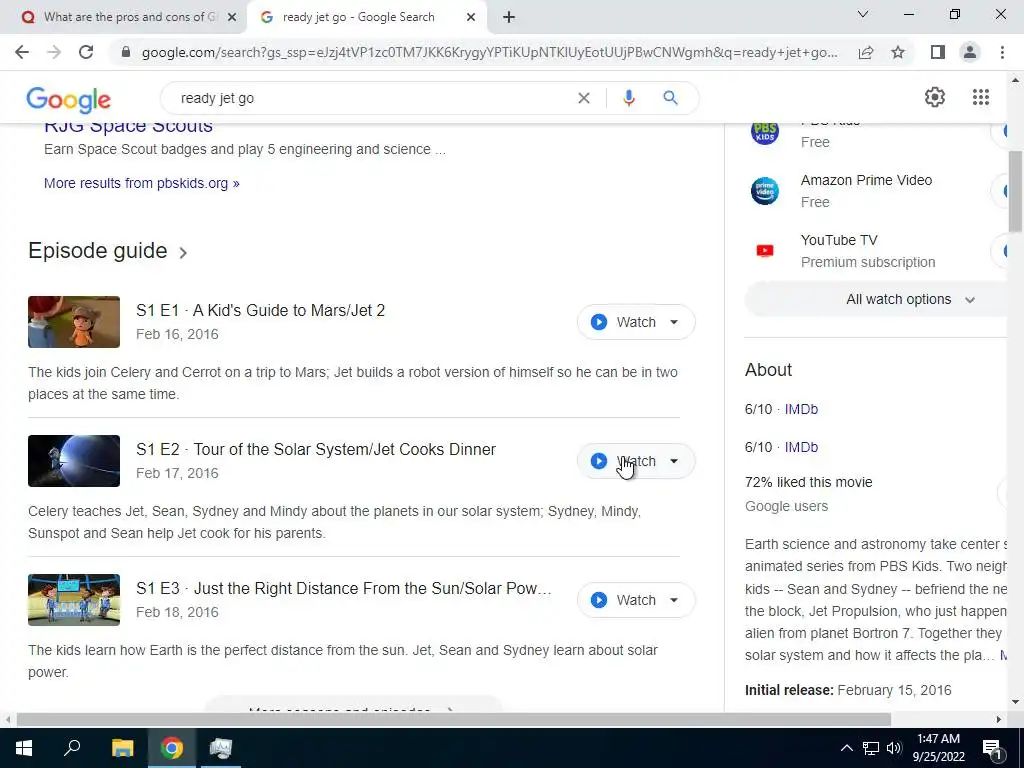
Task: Open File Explorer from the taskbar
Action: coord(122,748)
